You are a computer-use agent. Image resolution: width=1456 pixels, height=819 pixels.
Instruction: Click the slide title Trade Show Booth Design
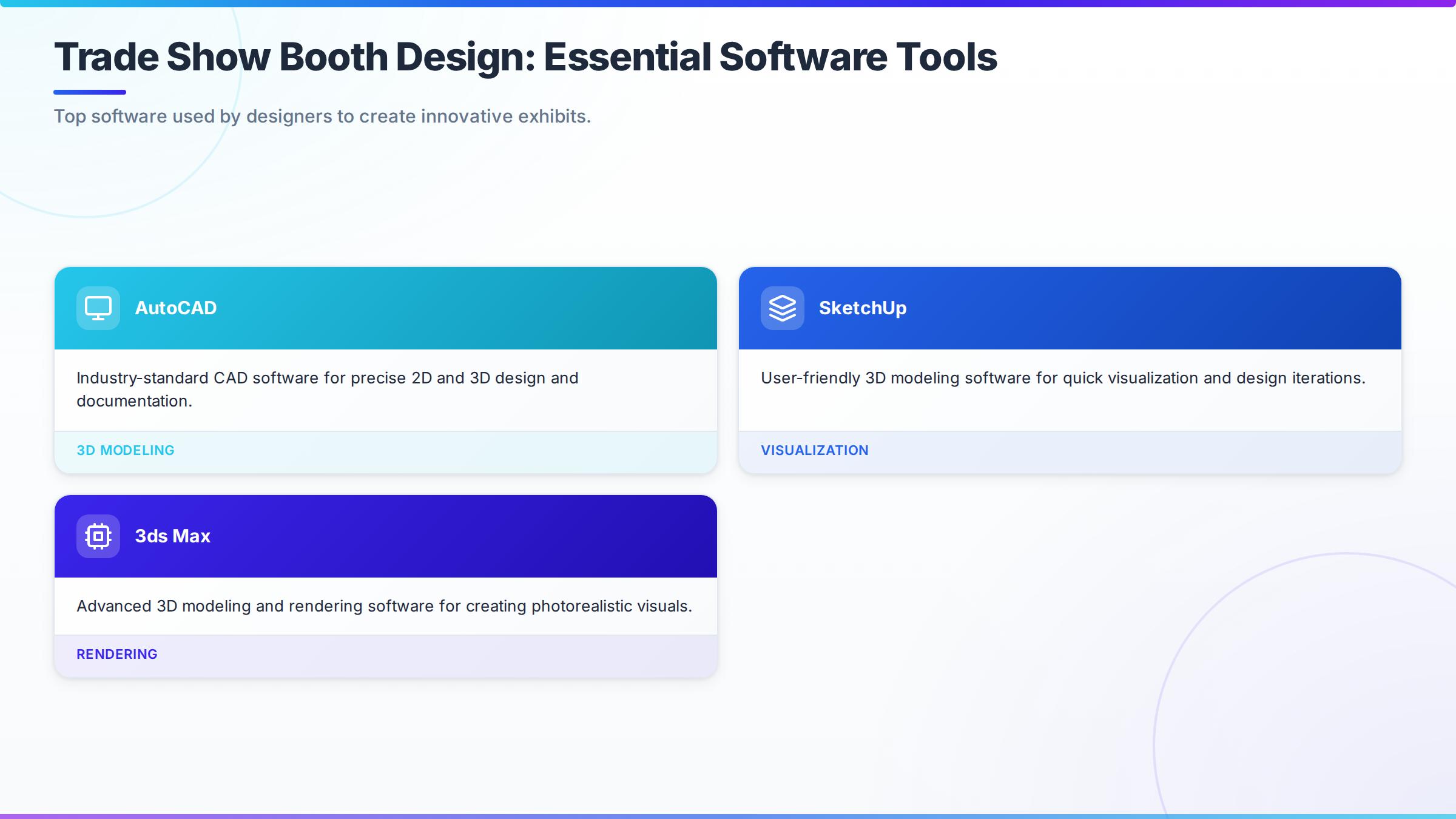pos(525,57)
